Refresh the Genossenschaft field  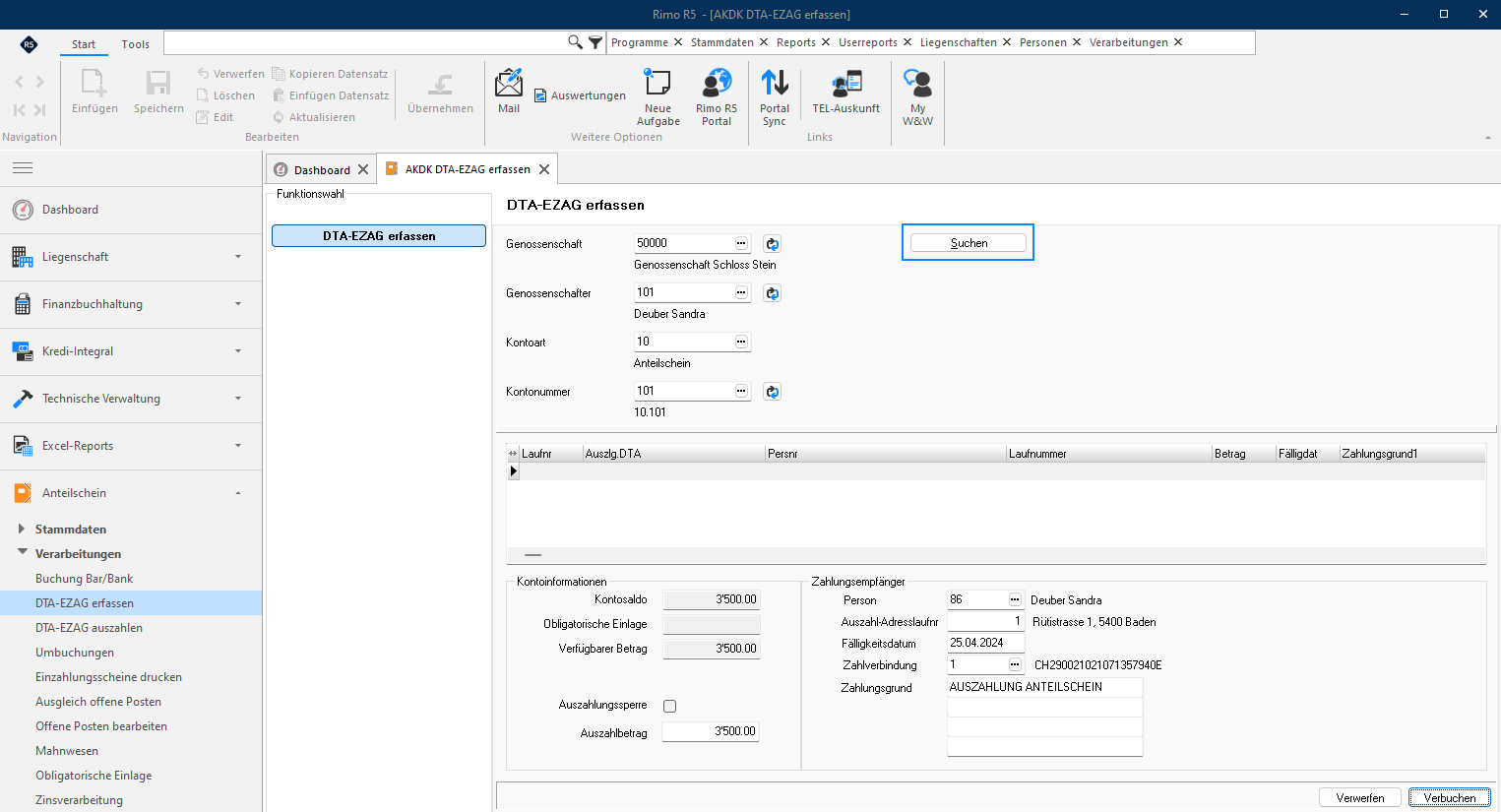pos(773,244)
